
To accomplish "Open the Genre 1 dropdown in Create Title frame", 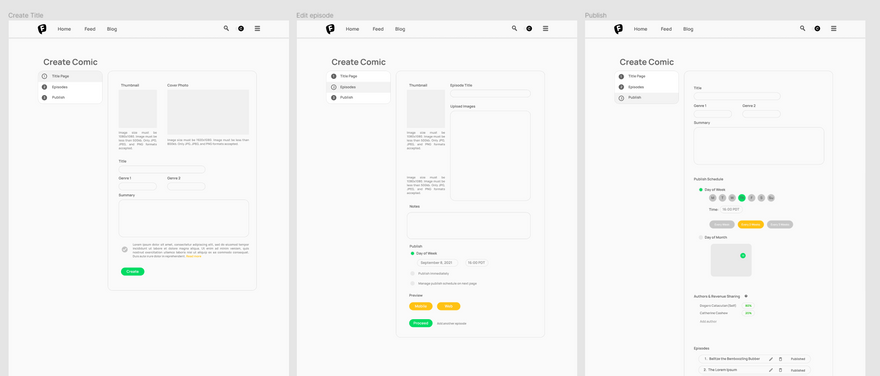I will tap(138, 186).
